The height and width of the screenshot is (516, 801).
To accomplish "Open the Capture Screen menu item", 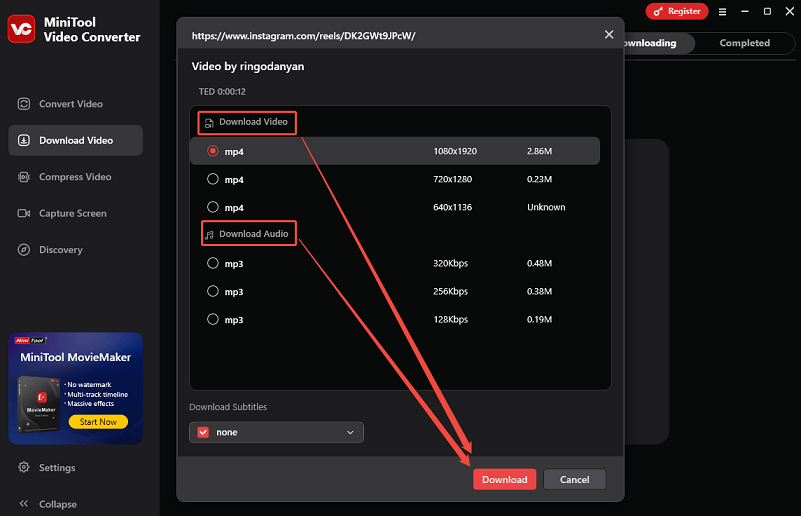I will [76, 213].
